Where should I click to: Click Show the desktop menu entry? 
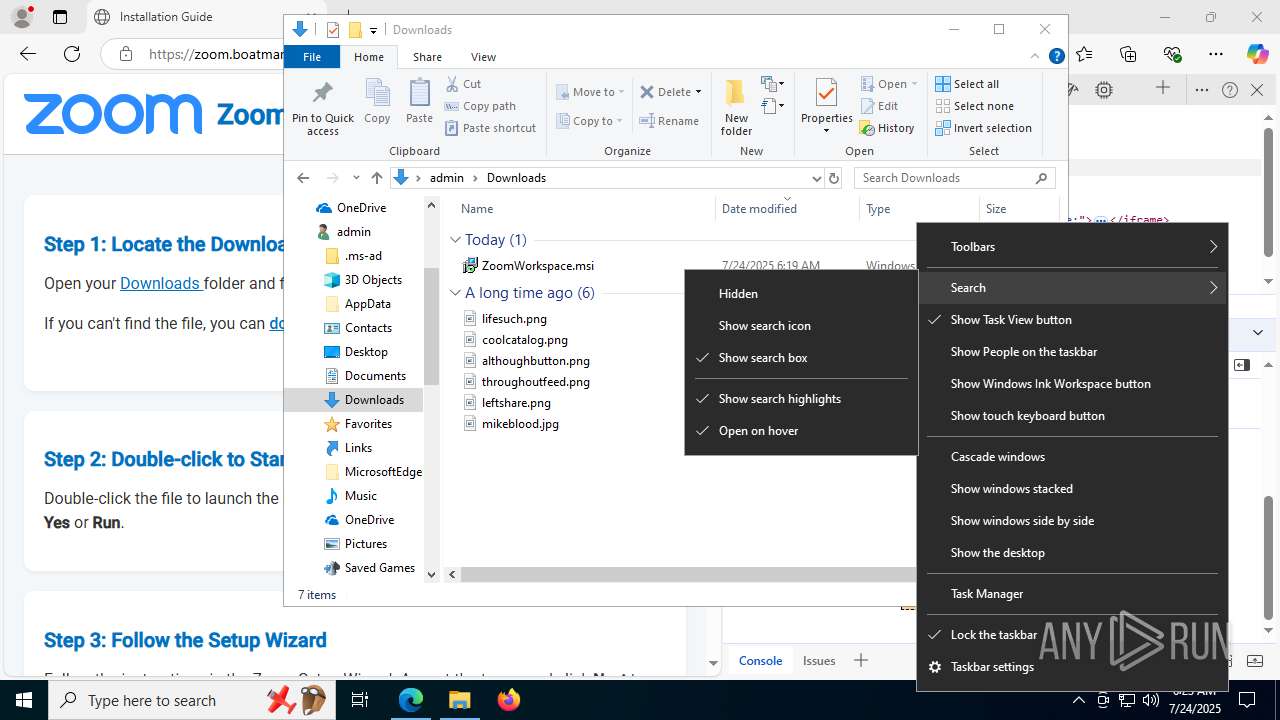pos(1072,553)
